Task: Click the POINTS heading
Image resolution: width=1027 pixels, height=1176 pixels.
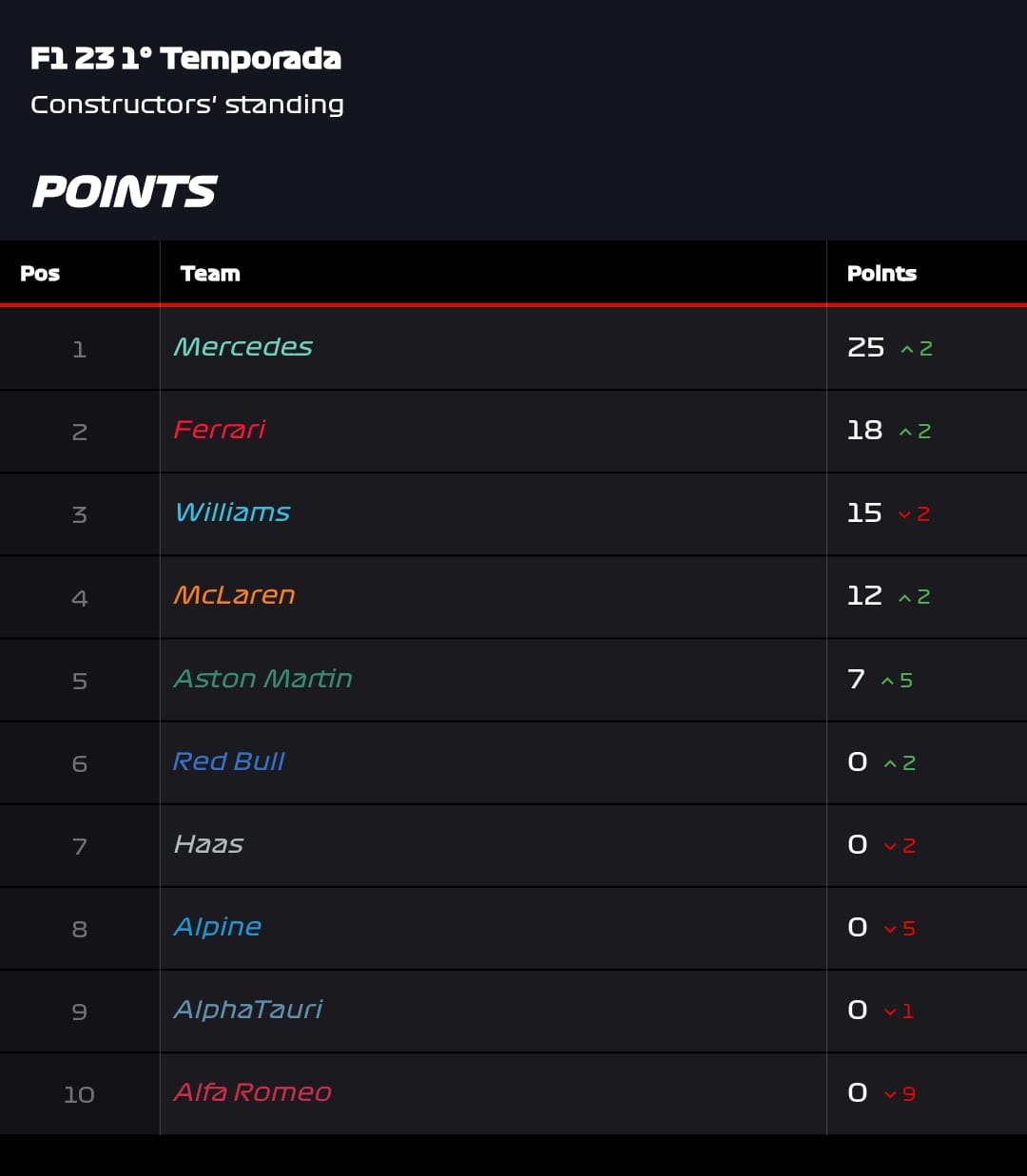Action: [125, 192]
